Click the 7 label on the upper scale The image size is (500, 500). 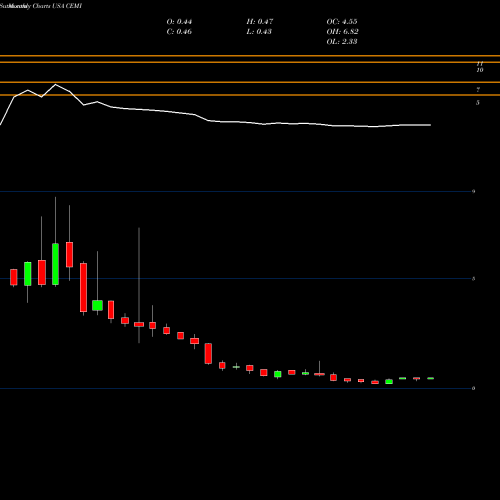point(478,90)
